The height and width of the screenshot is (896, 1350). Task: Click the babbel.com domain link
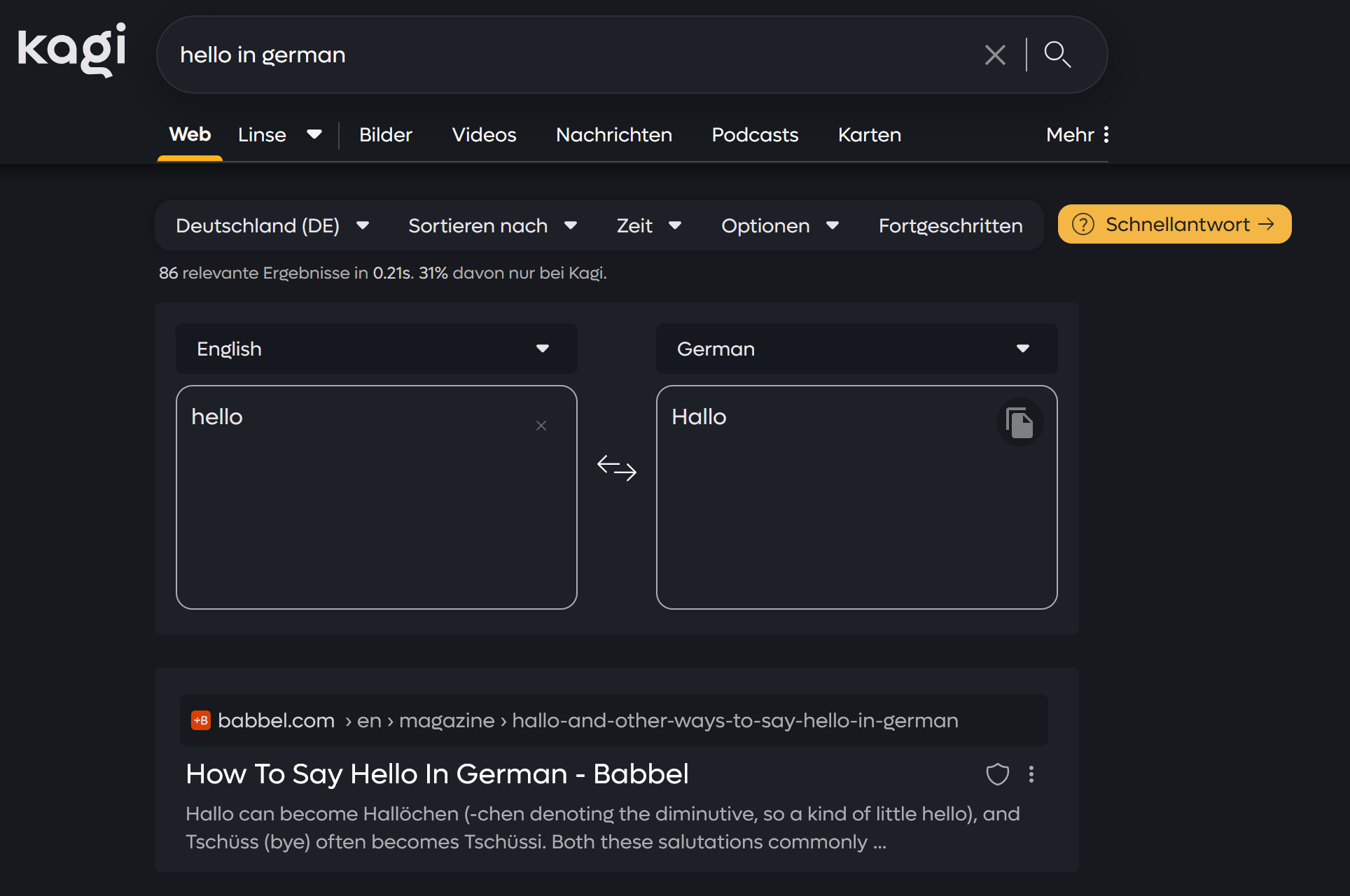[x=276, y=720]
